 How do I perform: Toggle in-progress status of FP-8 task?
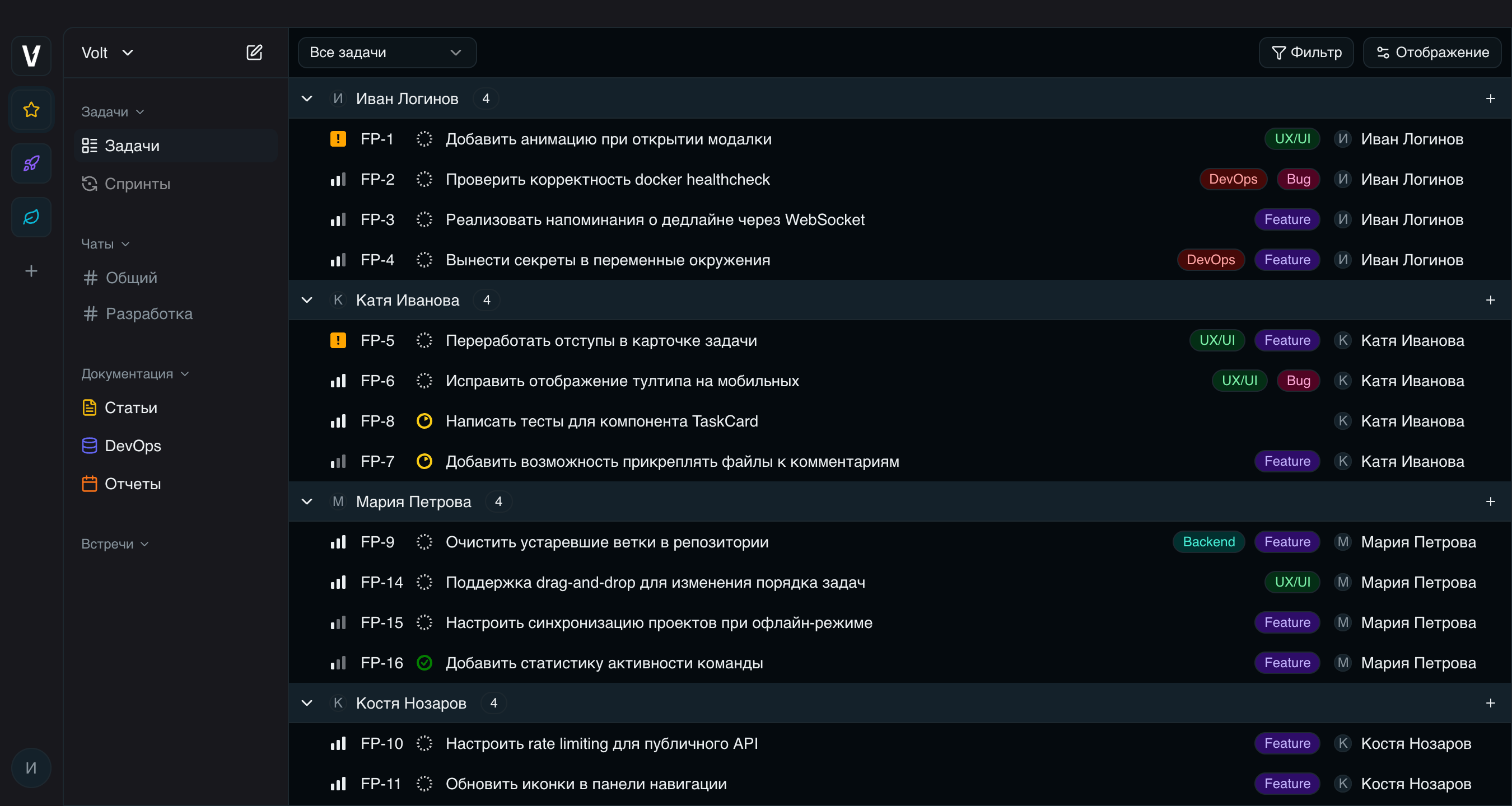click(x=424, y=421)
